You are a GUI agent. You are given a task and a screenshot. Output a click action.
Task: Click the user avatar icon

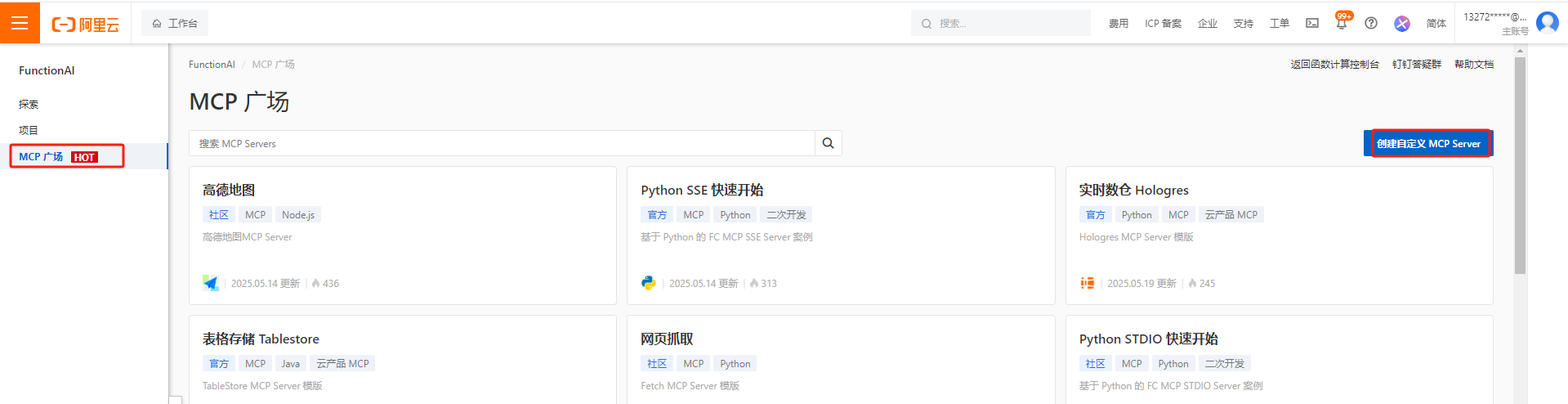coord(1547,22)
